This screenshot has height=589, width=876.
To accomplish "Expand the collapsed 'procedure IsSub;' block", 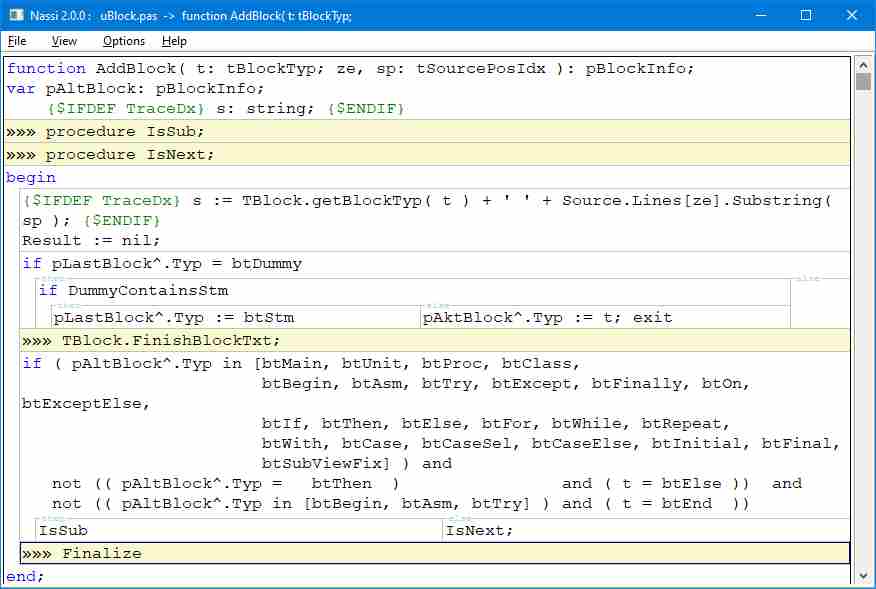I will click(427, 131).
